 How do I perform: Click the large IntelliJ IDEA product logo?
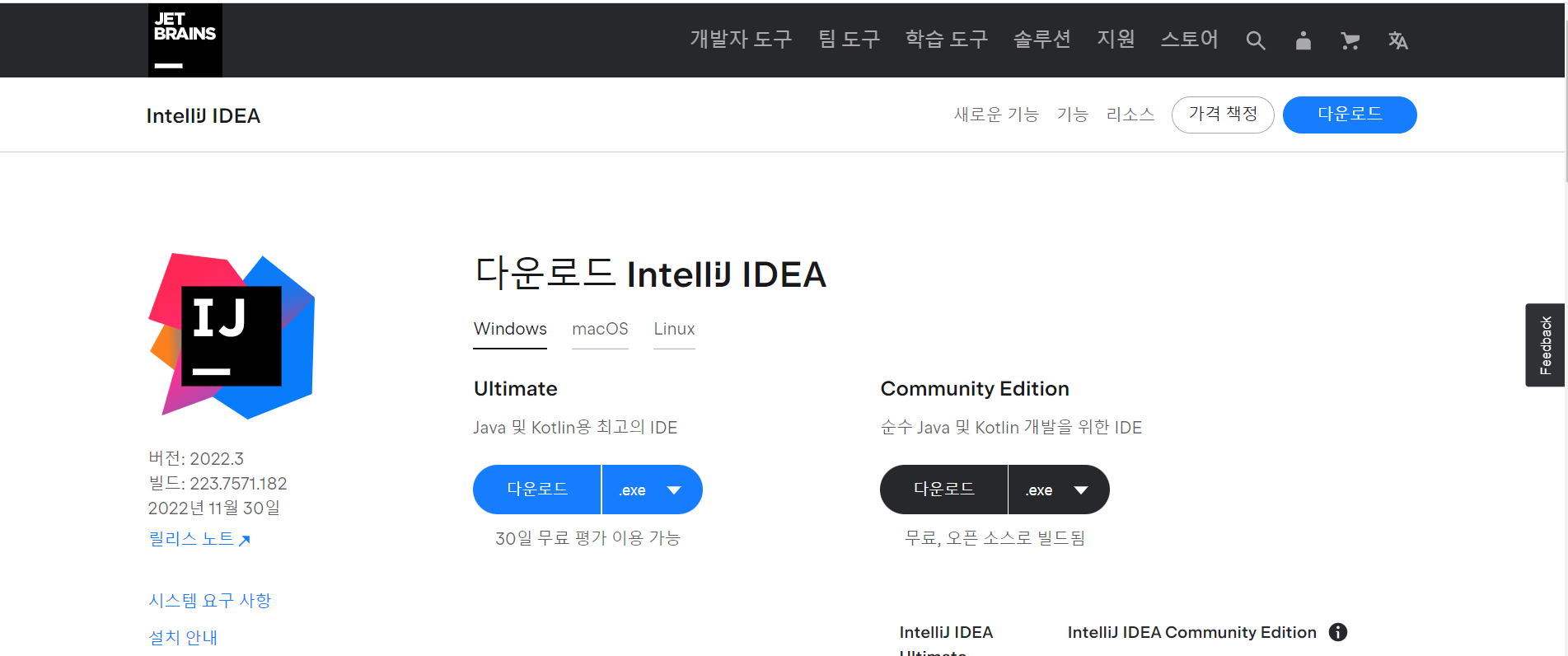click(x=232, y=335)
